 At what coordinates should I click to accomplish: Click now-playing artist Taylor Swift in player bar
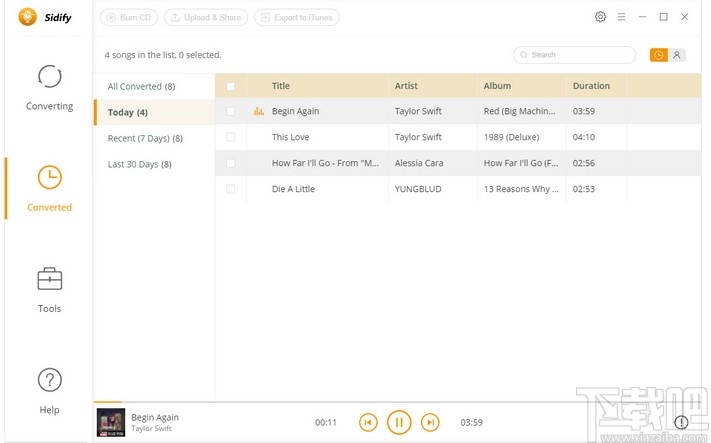click(151, 428)
